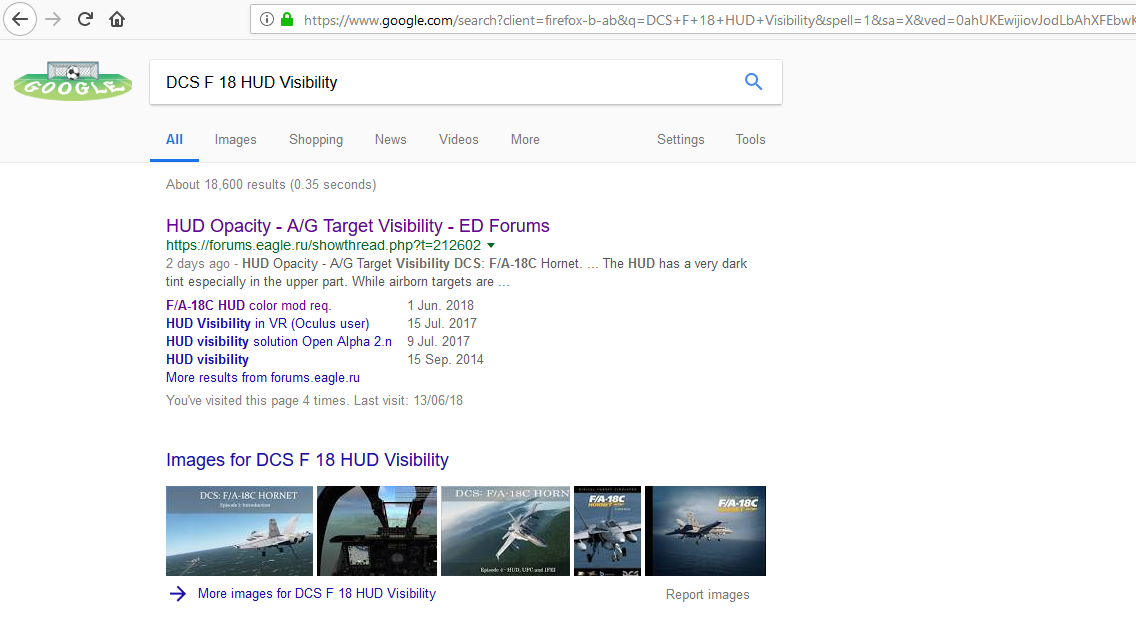Viewport: 1136px width, 618px height.
Task: Click the date 15 Sep. 2014
Action: click(446, 360)
